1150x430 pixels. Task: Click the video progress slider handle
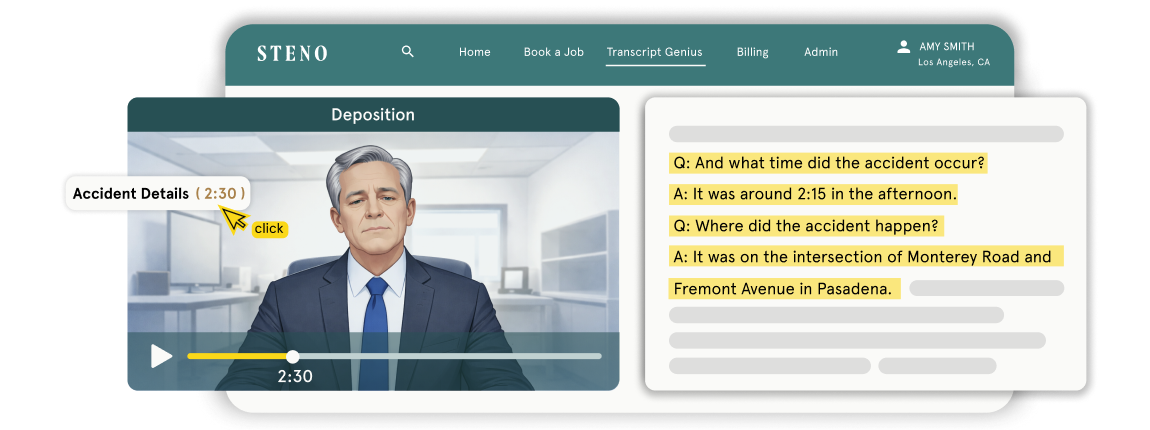pos(292,356)
